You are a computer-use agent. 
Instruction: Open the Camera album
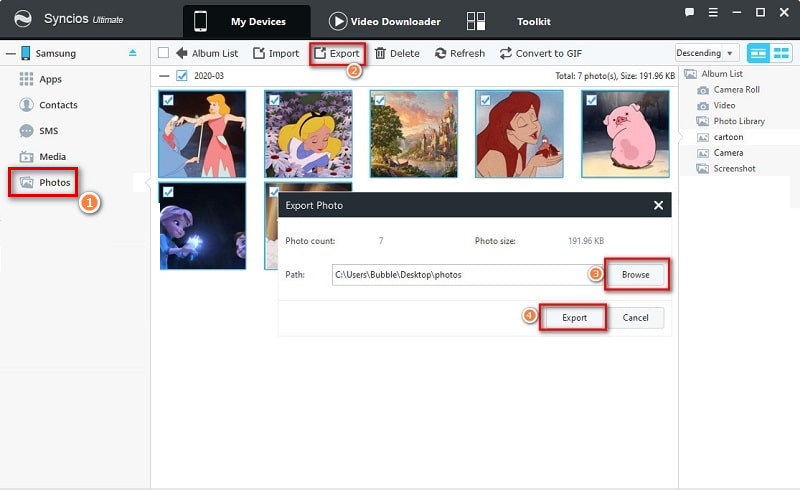(x=720, y=153)
